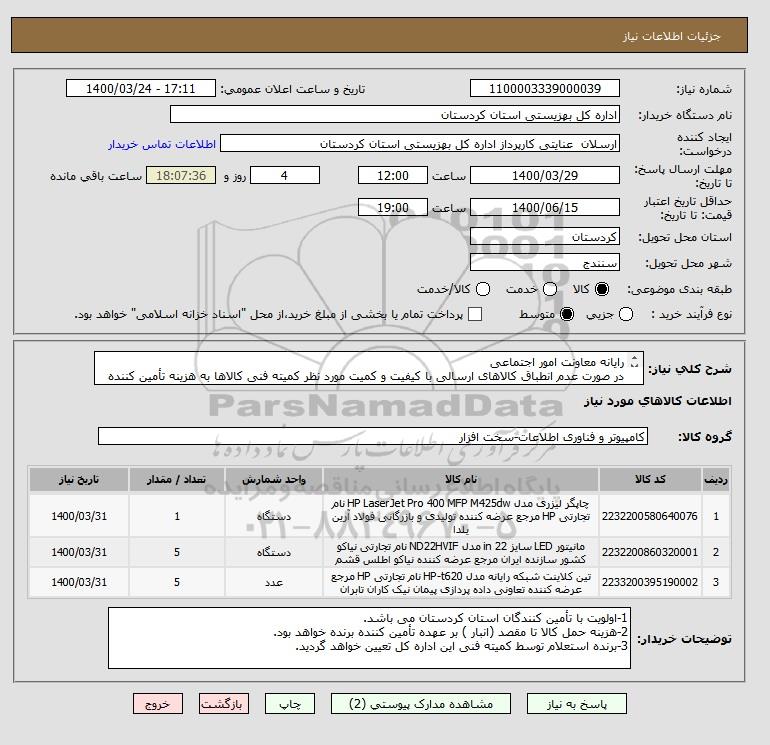Click the شماره نیاز field 1100003339000039

pyautogui.click(x=545, y=88)
